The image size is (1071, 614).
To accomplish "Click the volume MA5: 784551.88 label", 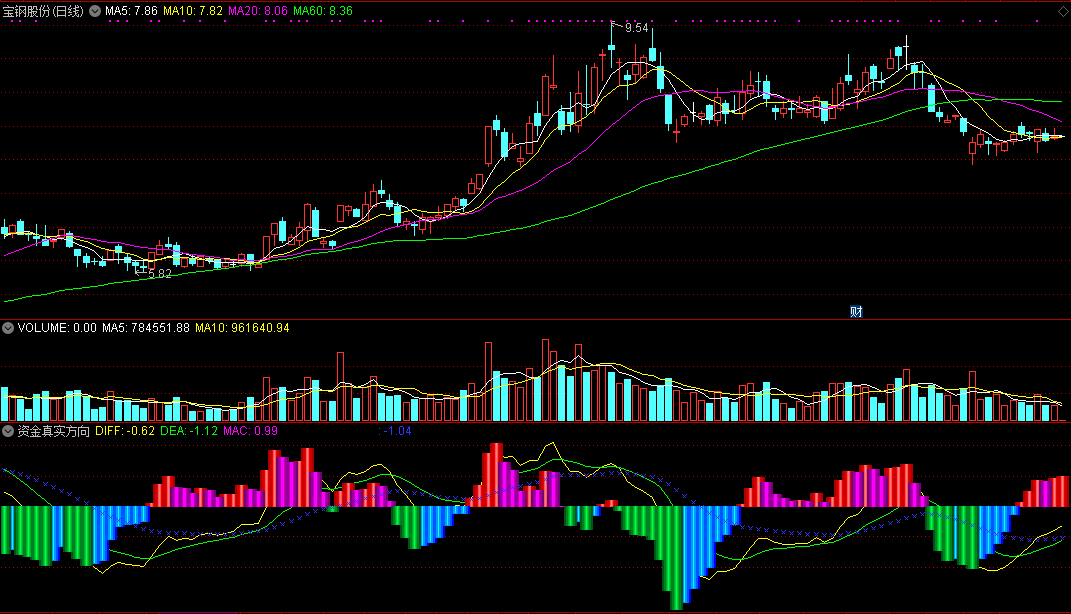I will [145, 328].
